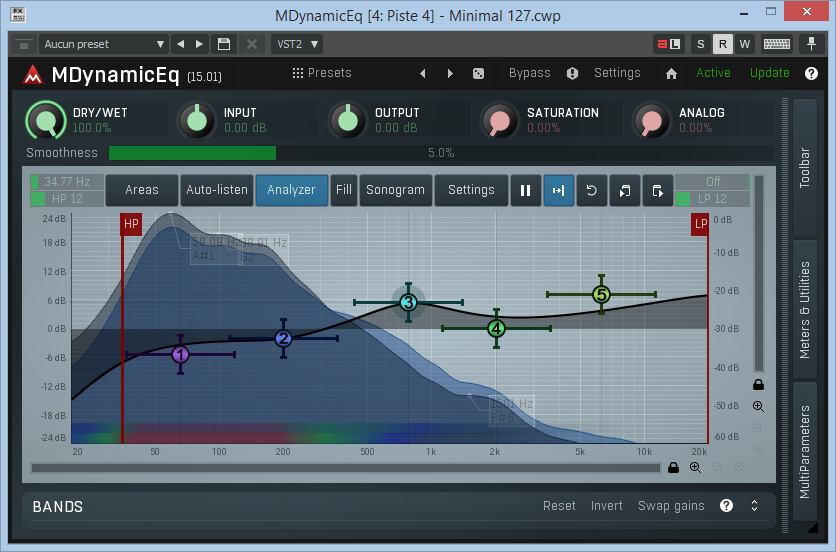The width and height of the screenshot is (836, 552).
Task: Click the save preset floppy icon
Action: (224, 44)
